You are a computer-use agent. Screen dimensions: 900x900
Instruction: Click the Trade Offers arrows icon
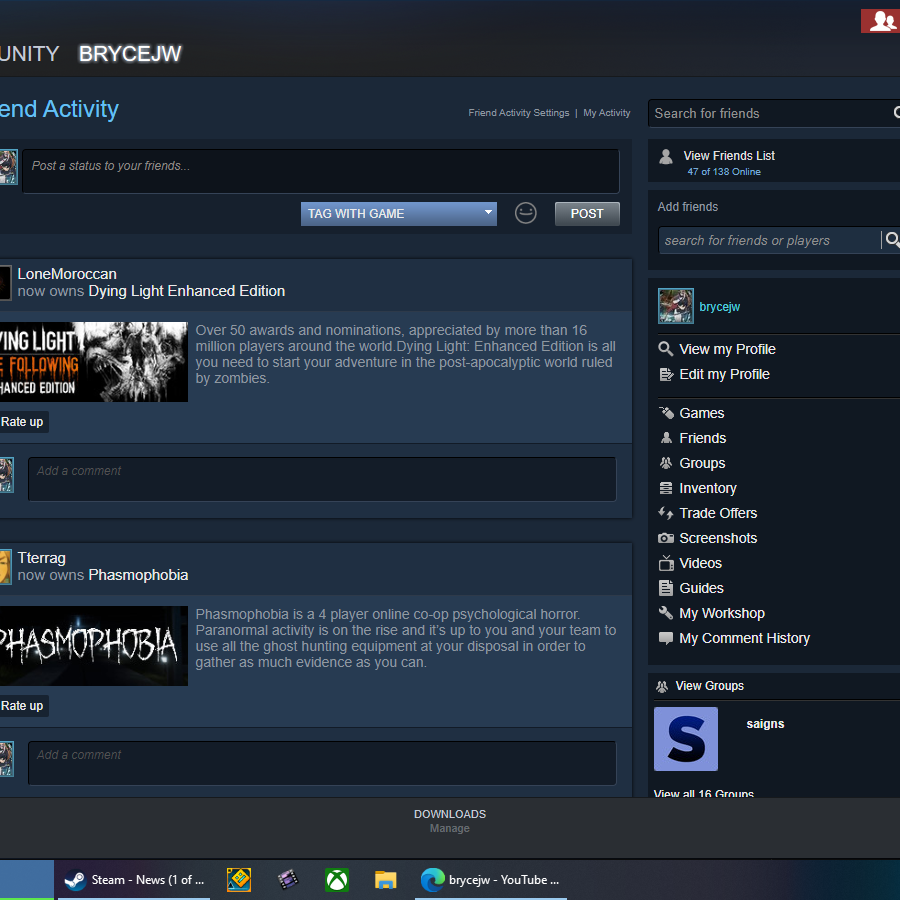[666, 513]
